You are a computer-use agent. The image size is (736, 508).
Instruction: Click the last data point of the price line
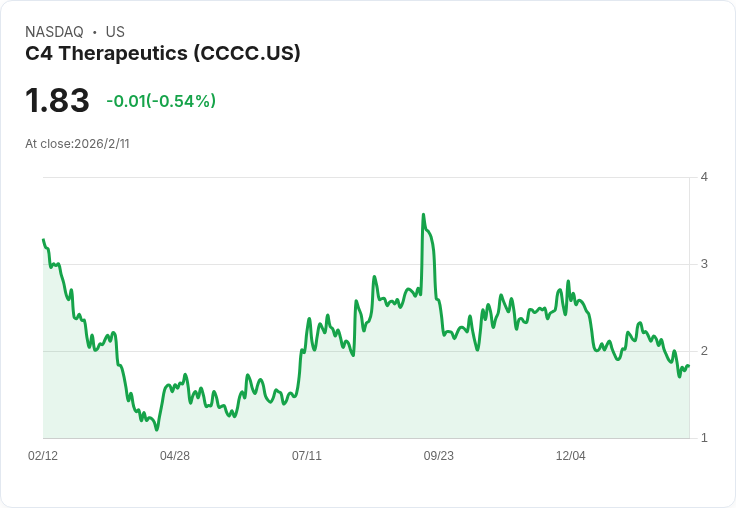[x=688, y=365]
